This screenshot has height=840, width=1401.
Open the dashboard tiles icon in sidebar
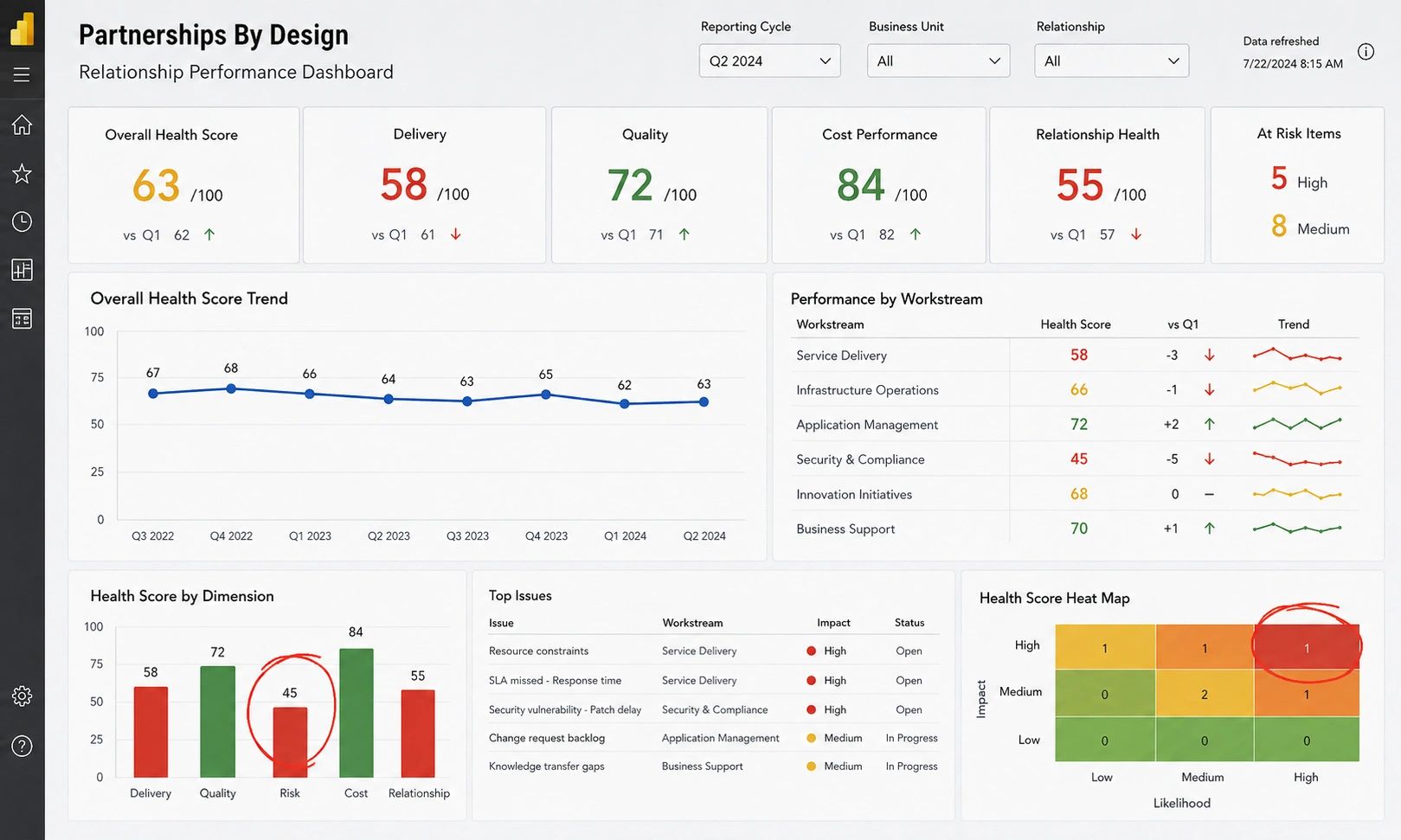pyautogui.click(x=22, y=319)
